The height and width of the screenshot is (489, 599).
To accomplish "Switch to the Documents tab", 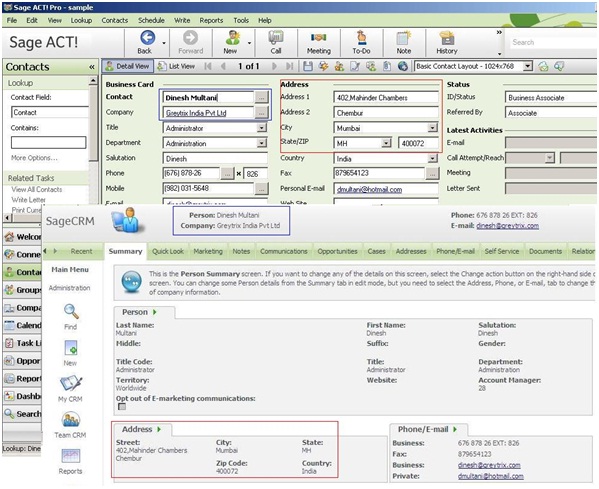I will click(545, 251).
